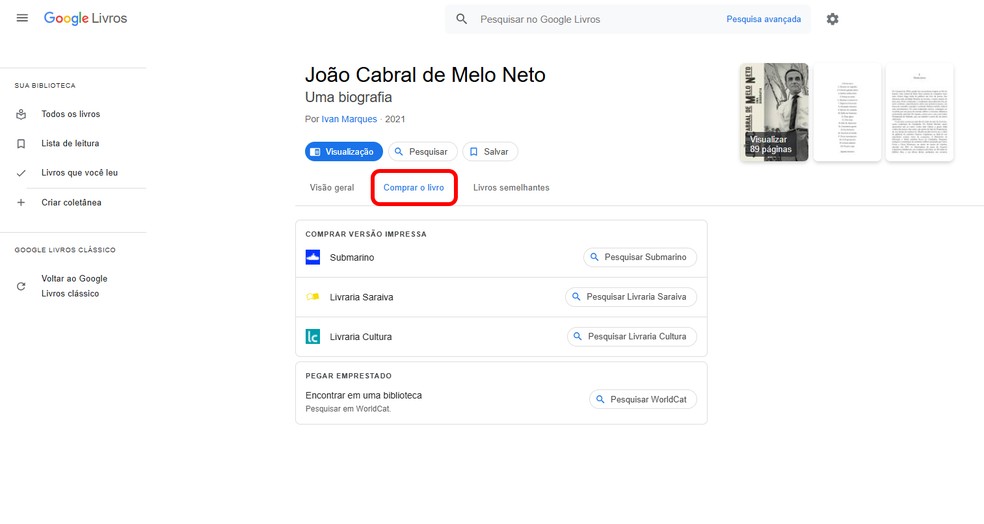Click the Livraria Saraiva store name
Image resolution: width=984 pixels, height=524 pixels.
point(361,297)
